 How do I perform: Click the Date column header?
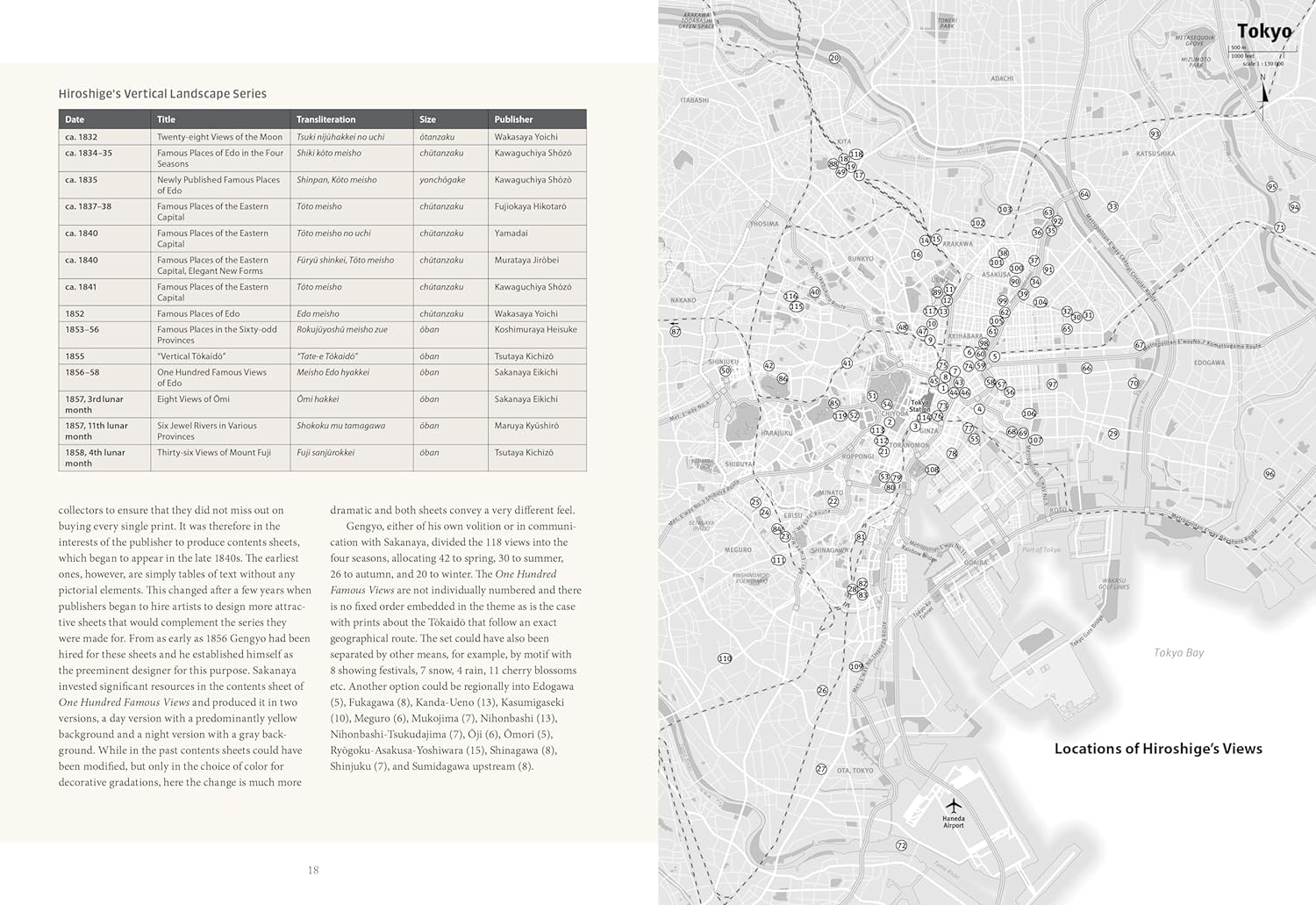(75, 119)
